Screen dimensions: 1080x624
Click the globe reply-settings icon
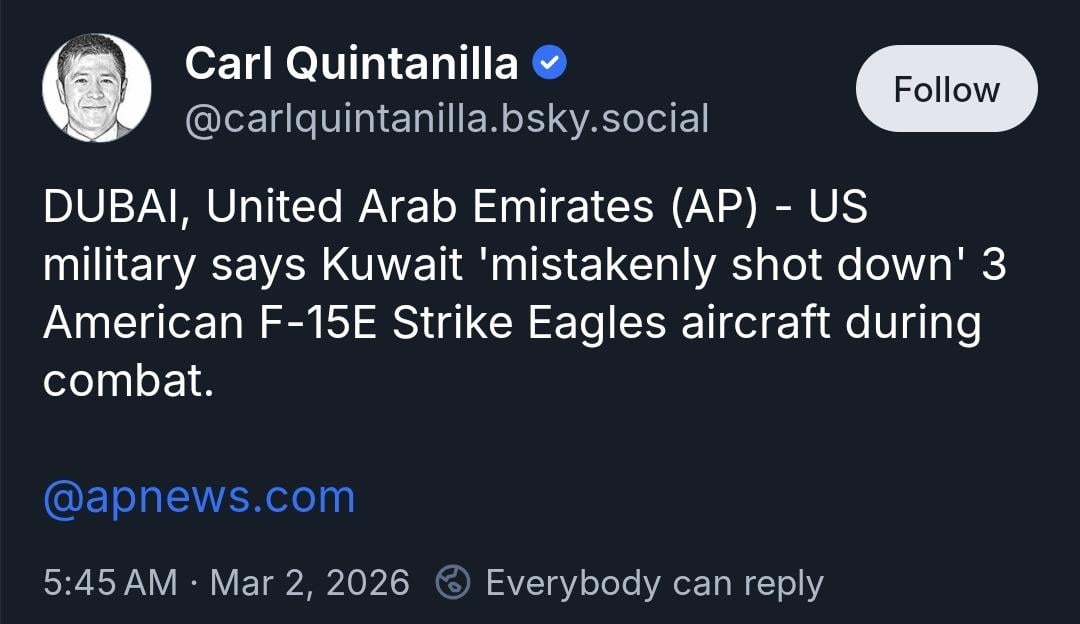tap(453, 582)
